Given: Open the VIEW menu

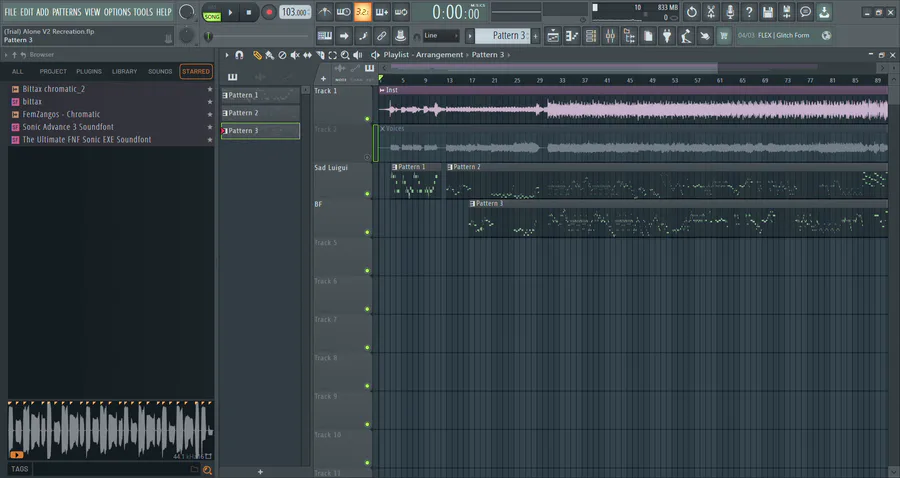Looking at the screenshot, I should pyautogui.click(x=92, y=12).
